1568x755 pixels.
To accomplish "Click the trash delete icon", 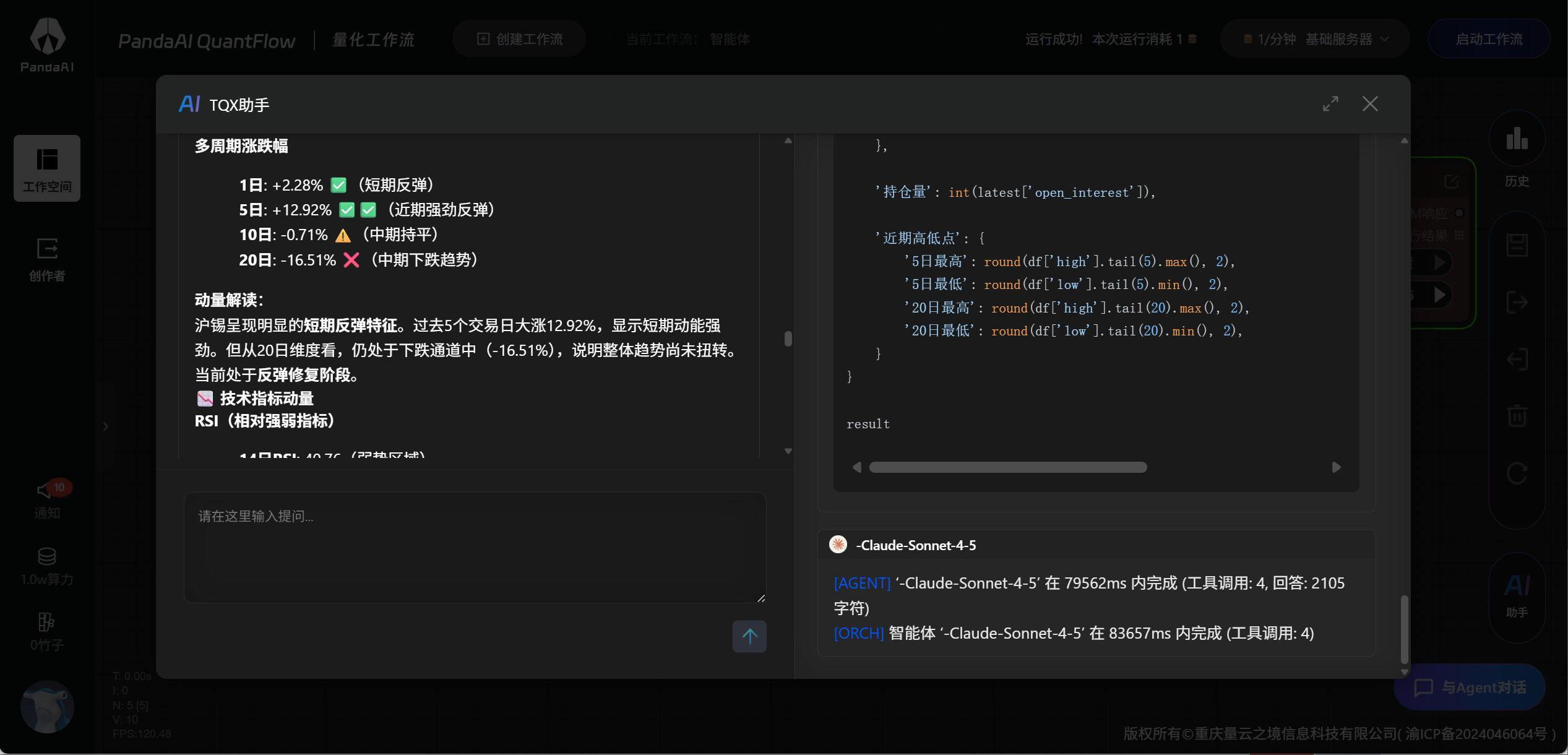I will pyautogui.click(x=1517, y=416).
